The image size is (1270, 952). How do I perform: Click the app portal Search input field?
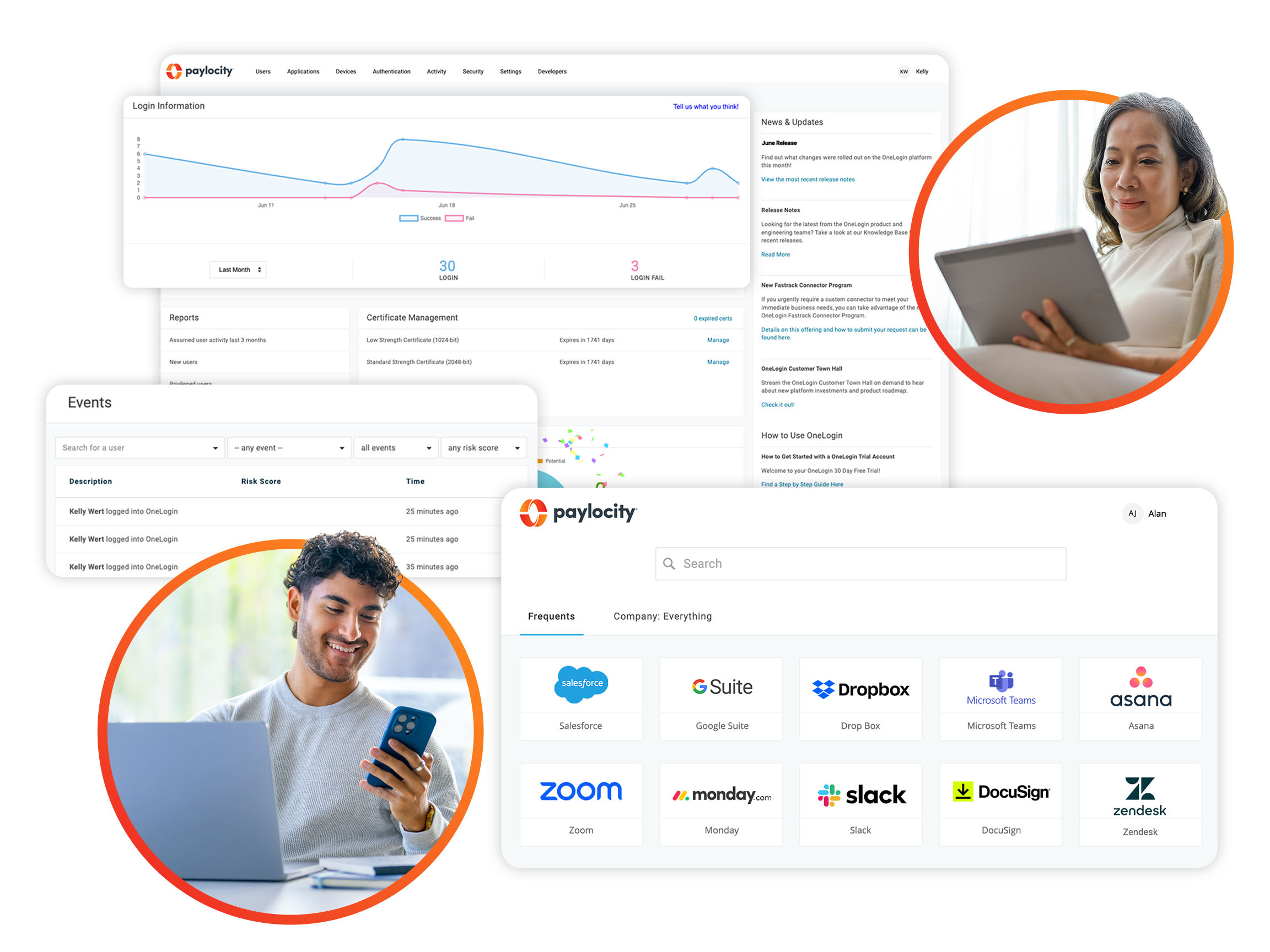point(860,564)
